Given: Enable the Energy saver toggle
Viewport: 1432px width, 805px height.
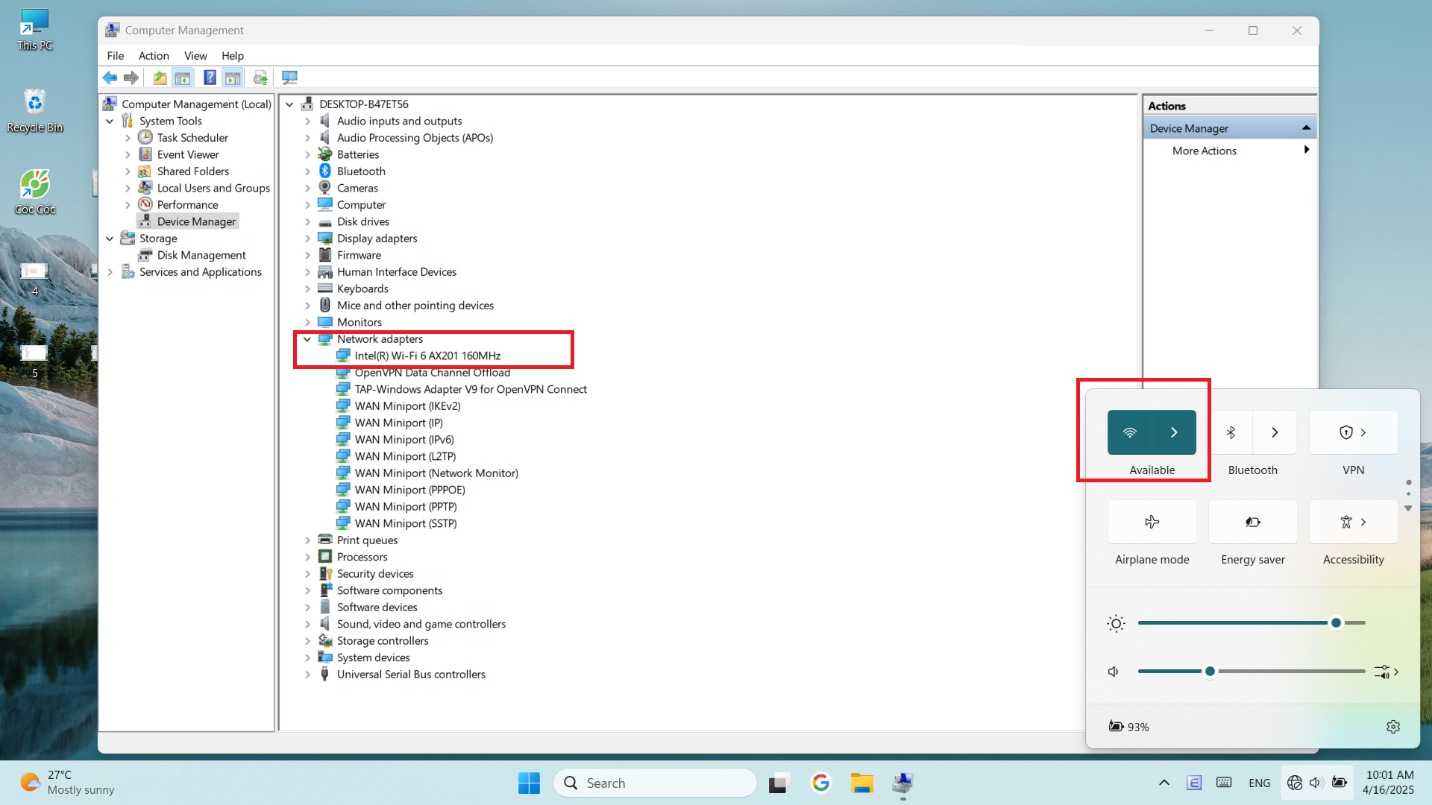Looking at the screenshot, I should click(x=1252, y=522).
